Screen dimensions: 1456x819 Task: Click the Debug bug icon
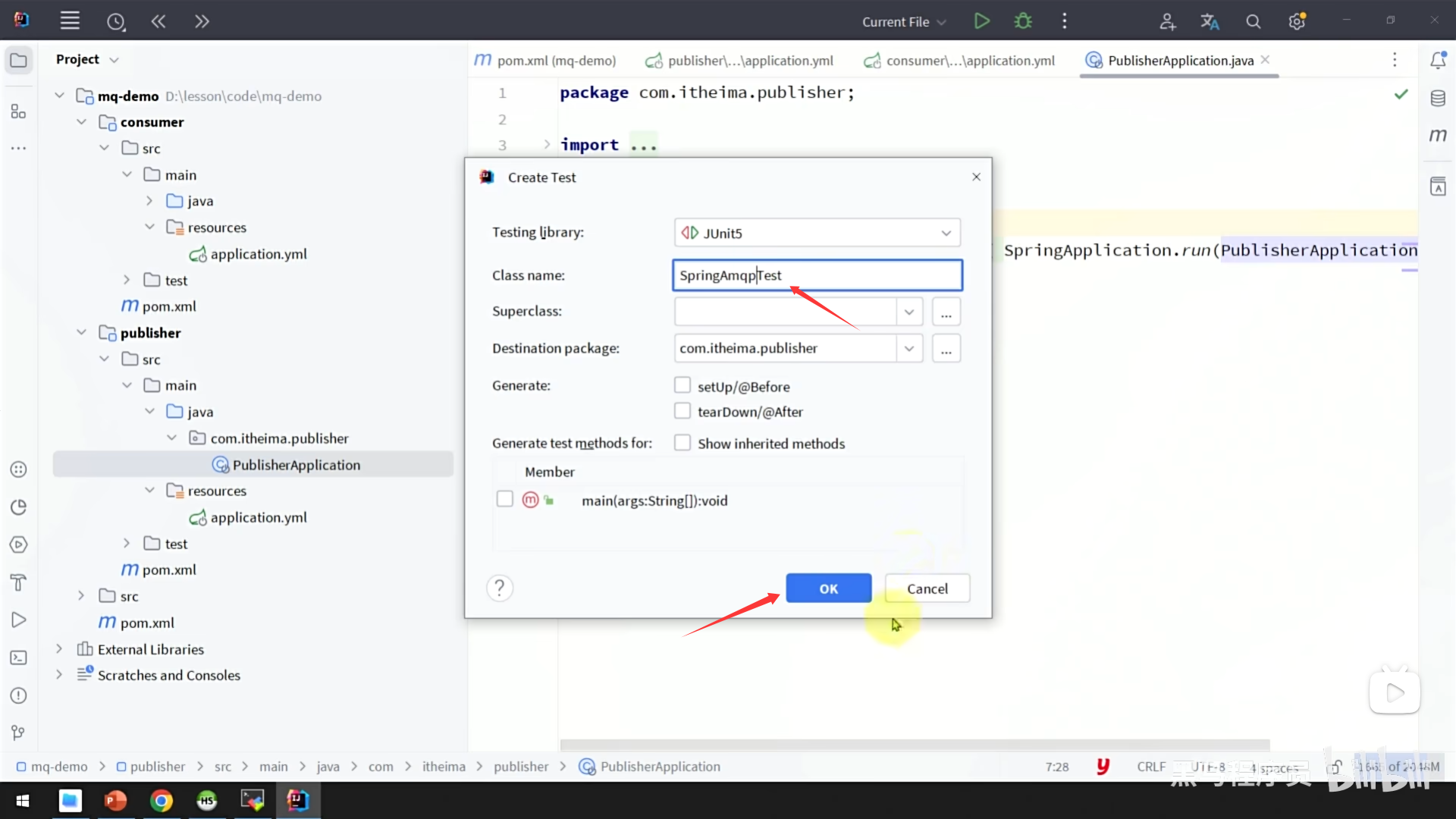point(1023,21)
